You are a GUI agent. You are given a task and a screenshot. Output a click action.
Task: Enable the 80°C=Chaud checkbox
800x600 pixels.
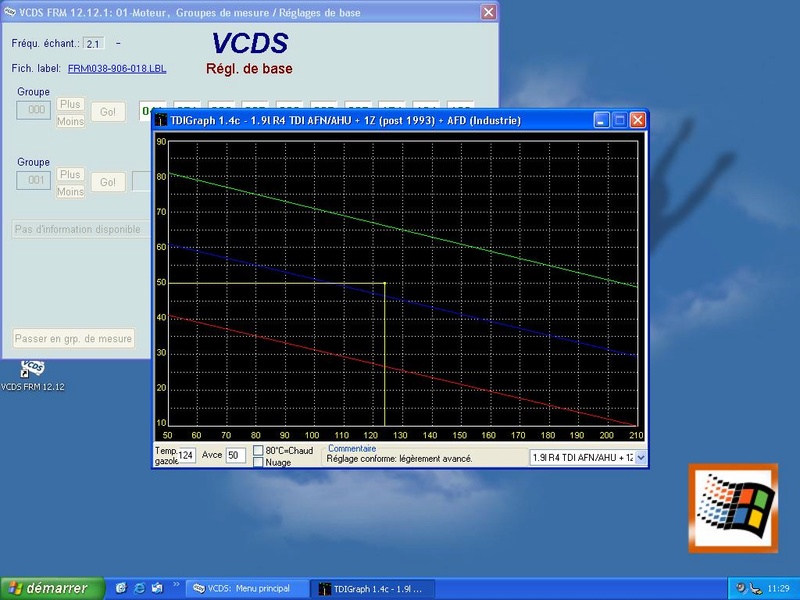pos(259,451)
